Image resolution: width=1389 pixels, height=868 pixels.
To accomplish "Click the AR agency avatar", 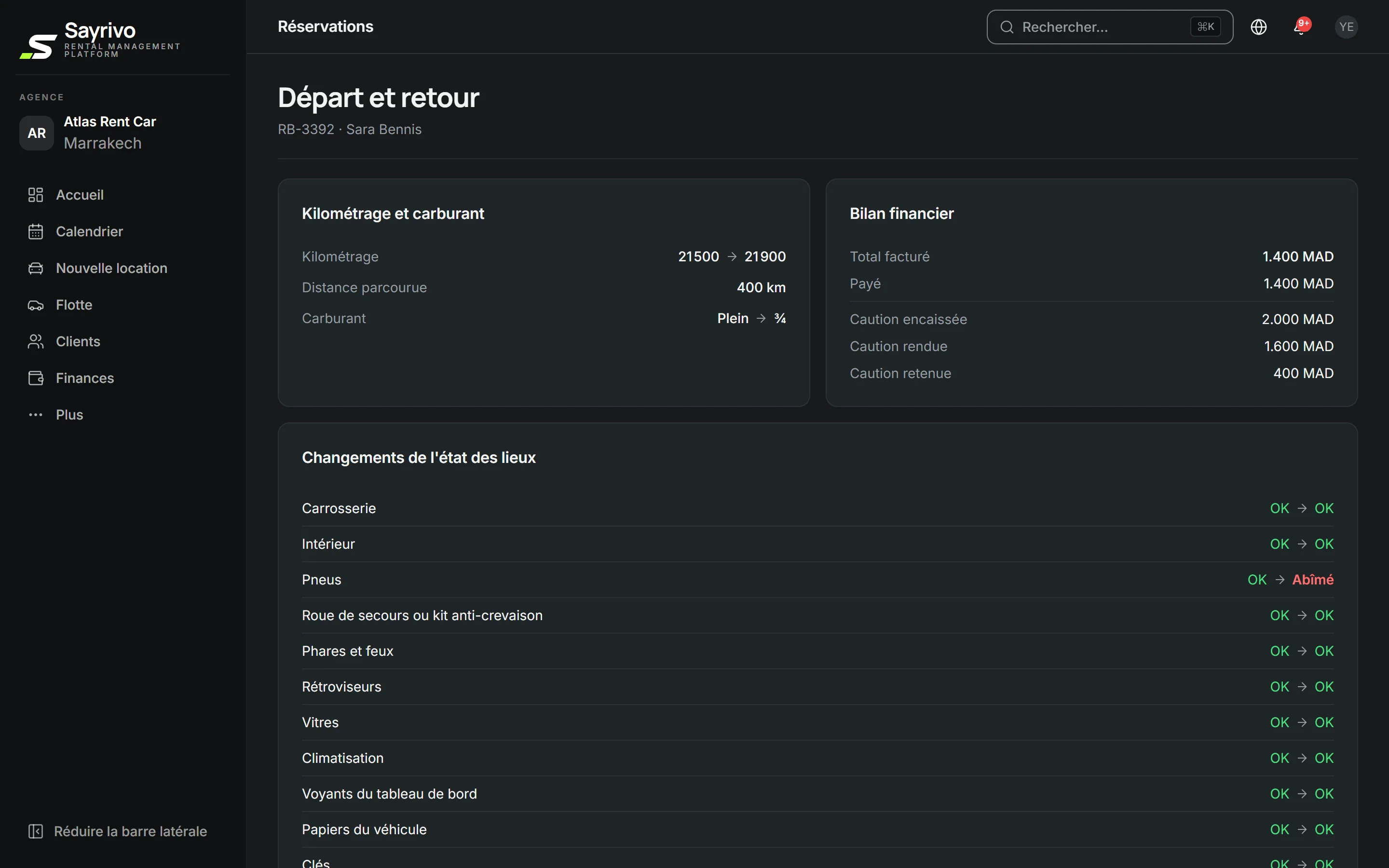I will (x=37, y=133).
